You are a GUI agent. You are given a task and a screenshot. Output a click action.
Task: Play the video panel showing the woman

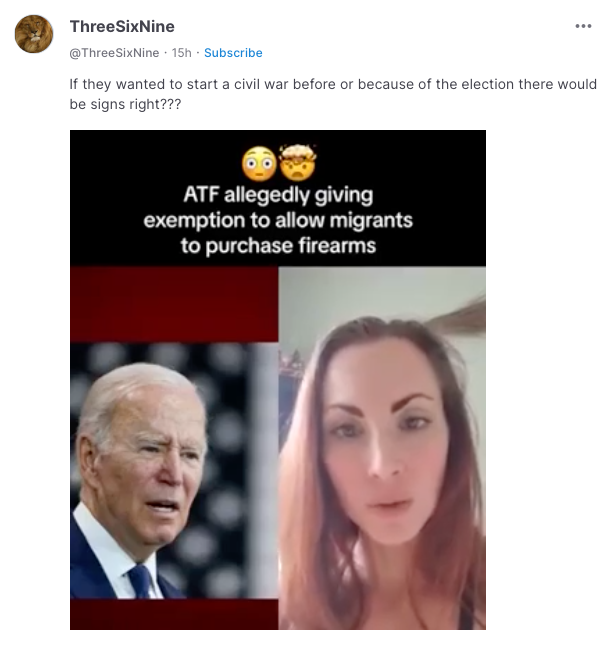point(382,448)
